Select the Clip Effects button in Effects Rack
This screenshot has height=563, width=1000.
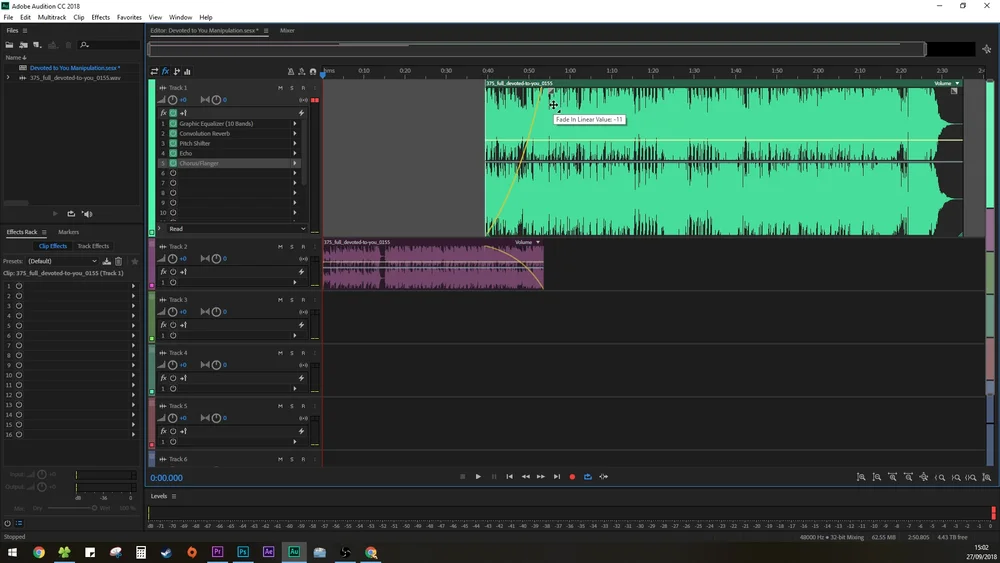click(52, 246)
